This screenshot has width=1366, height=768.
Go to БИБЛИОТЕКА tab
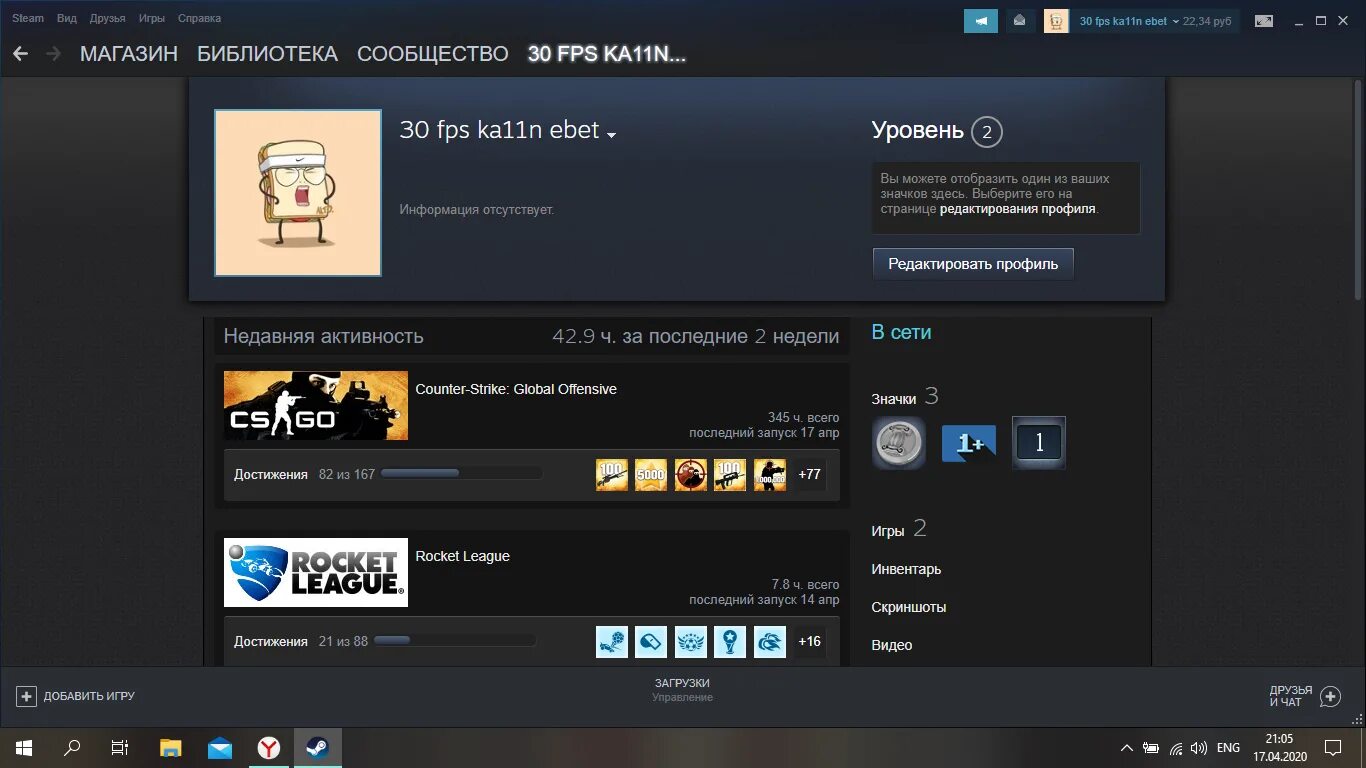(267, 54)
